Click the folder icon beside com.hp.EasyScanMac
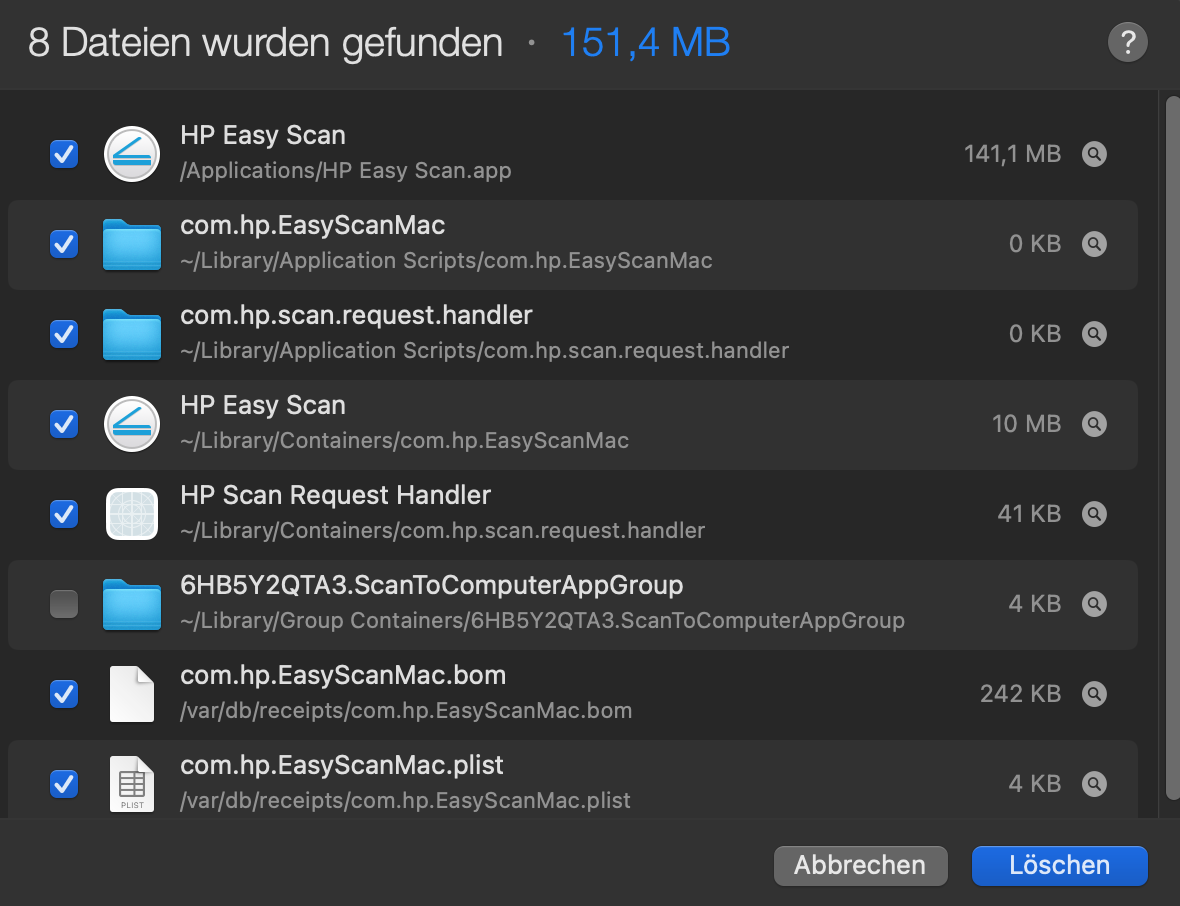The image size is (1180, 906). tap(131, 244)
